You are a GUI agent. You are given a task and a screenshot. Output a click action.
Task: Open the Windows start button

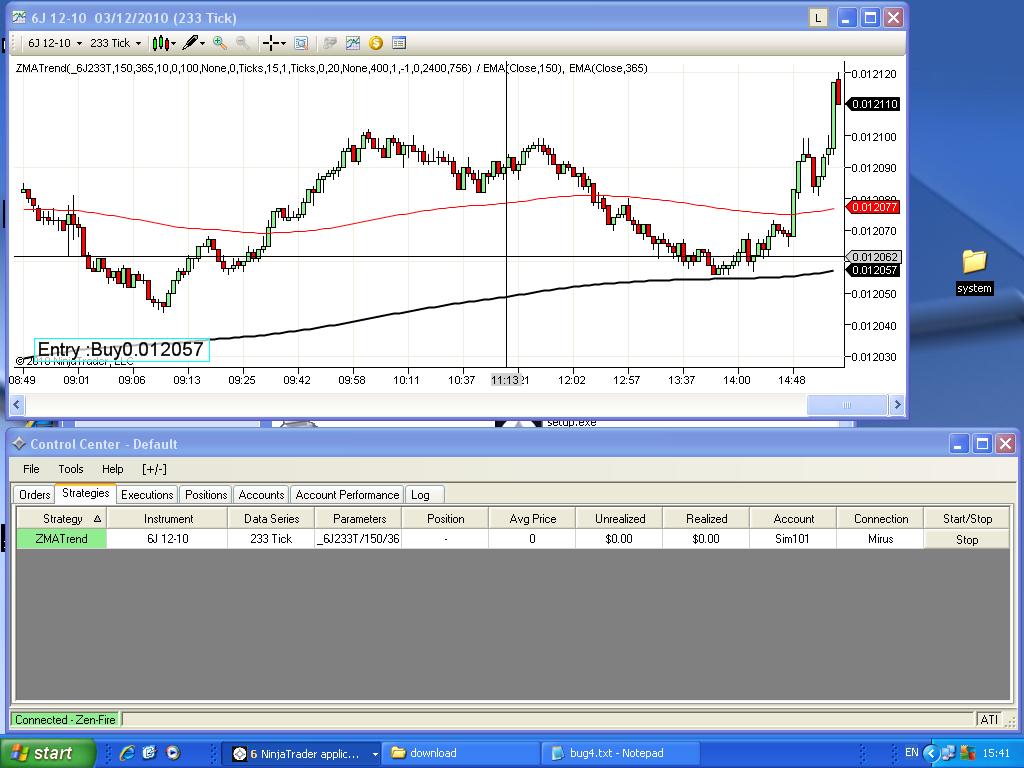coord(47,753)
